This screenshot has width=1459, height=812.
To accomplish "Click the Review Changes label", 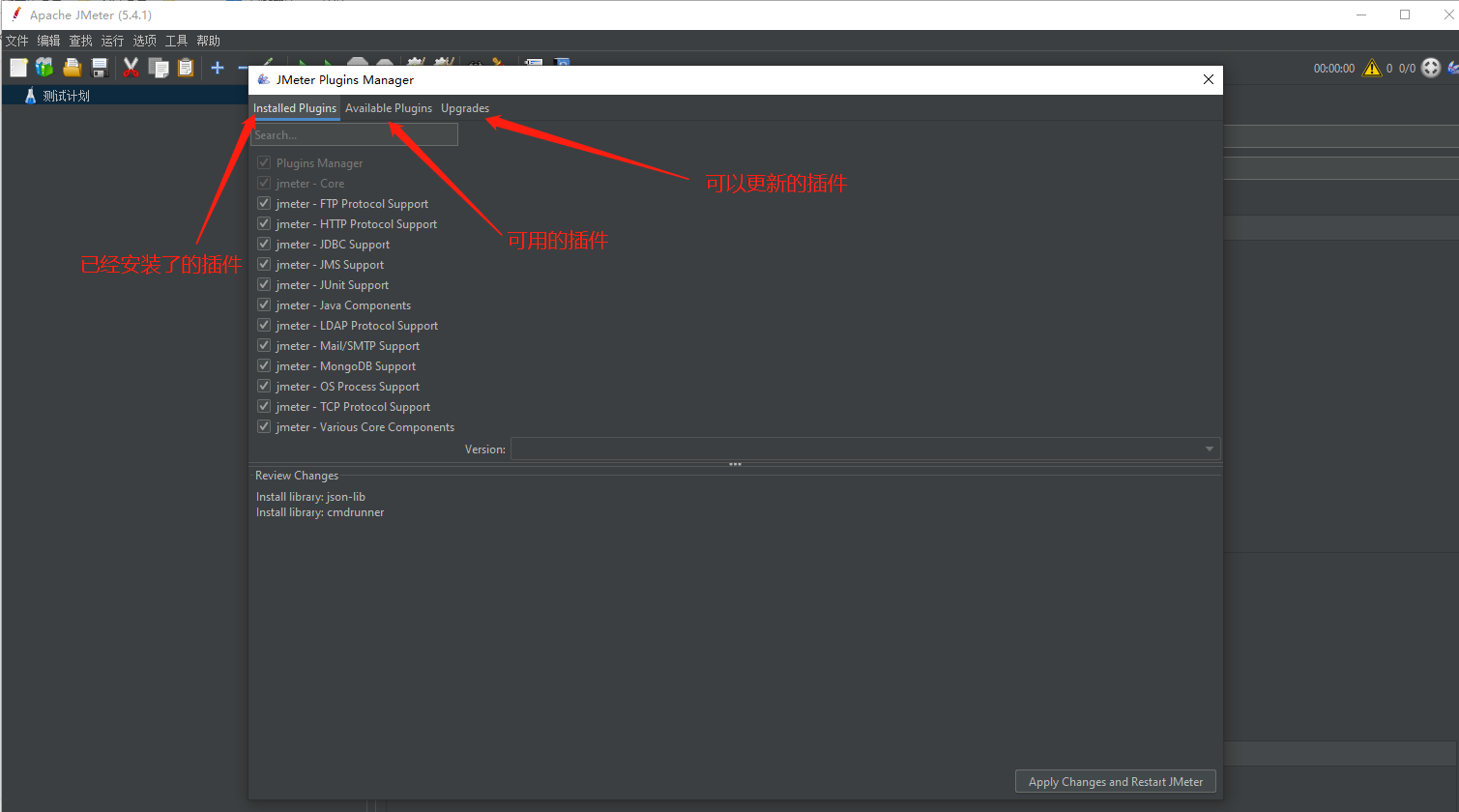I will click(x=297, y=476).
